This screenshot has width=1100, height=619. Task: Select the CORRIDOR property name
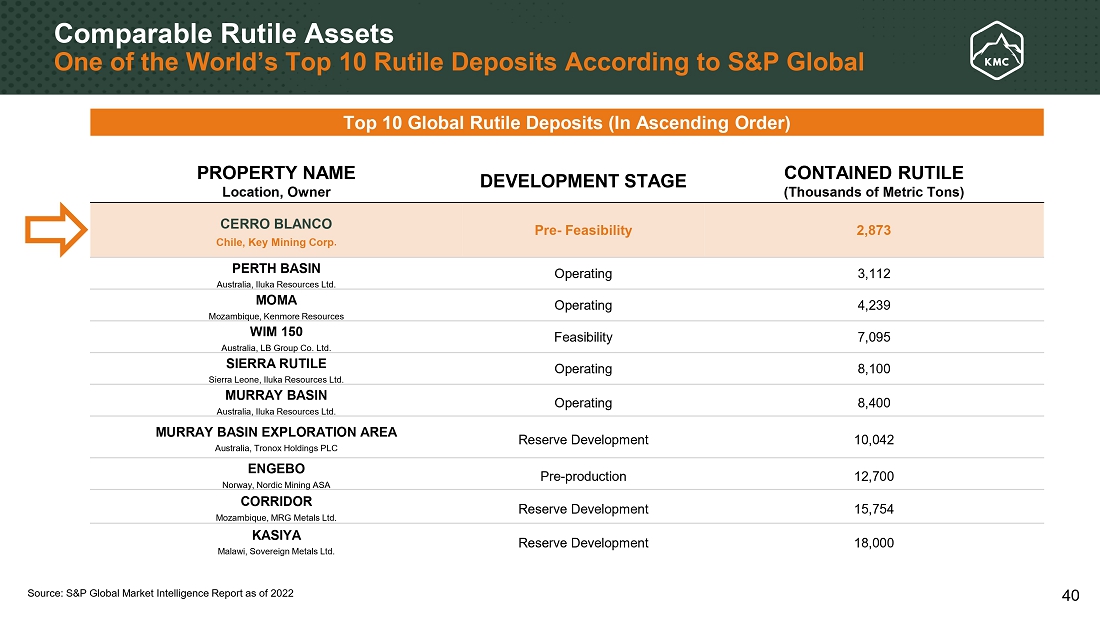point(276,501)
